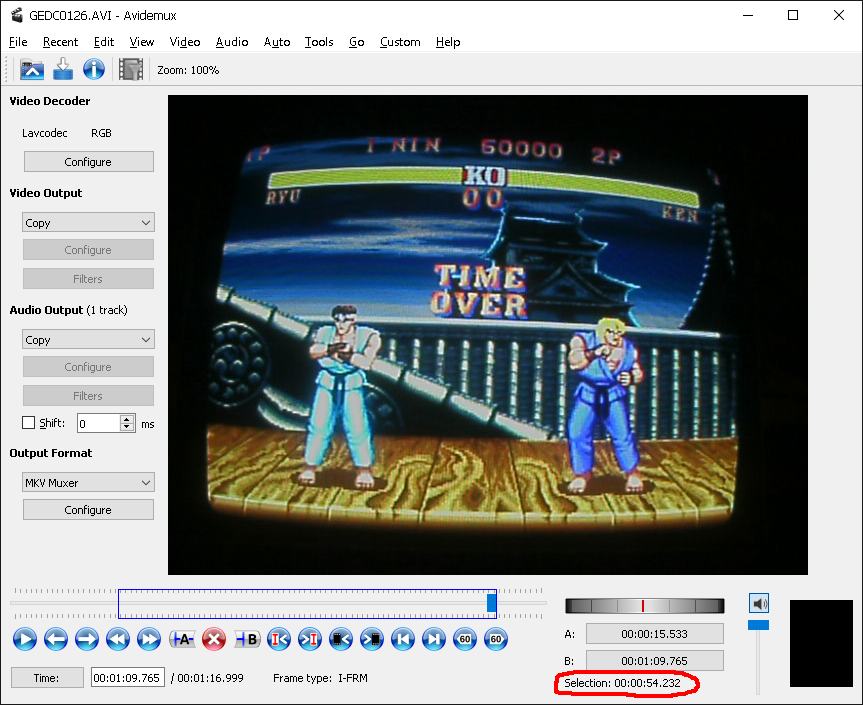Open the Tools menu

click(x=319, y=42)
